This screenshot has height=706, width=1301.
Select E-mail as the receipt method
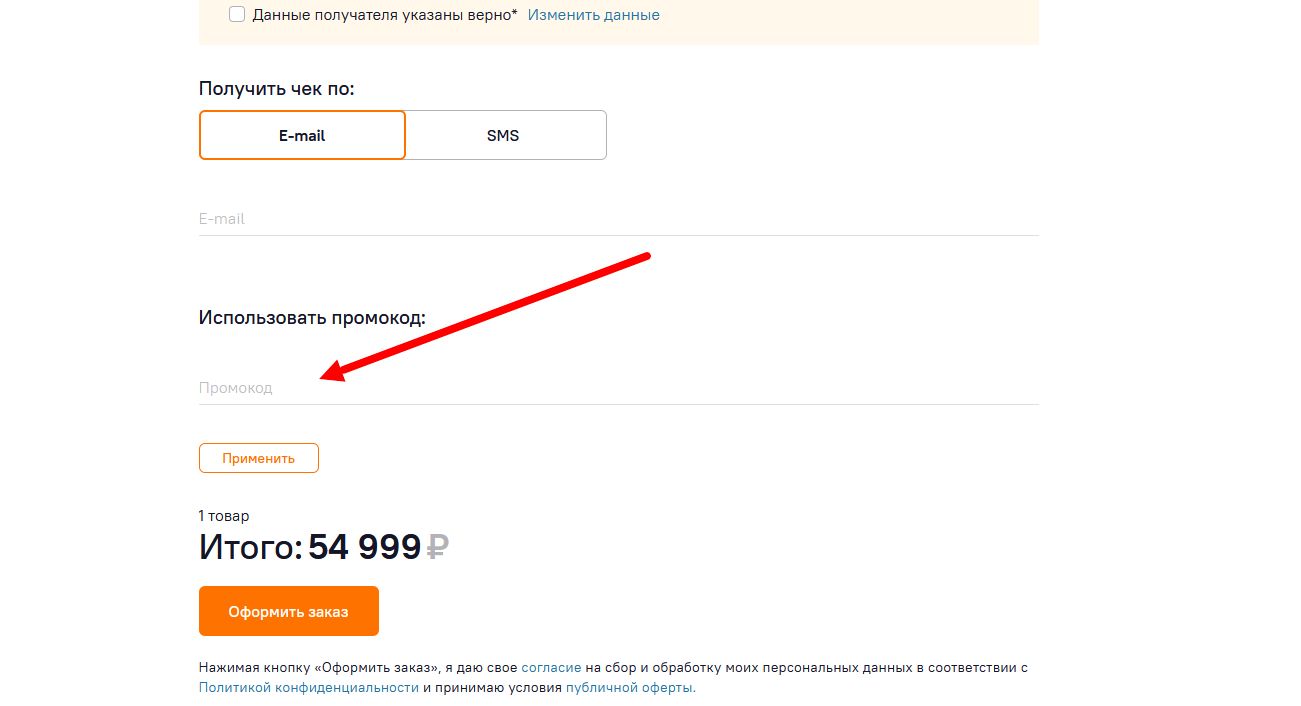pyautogui.click(x=302, y=135)
